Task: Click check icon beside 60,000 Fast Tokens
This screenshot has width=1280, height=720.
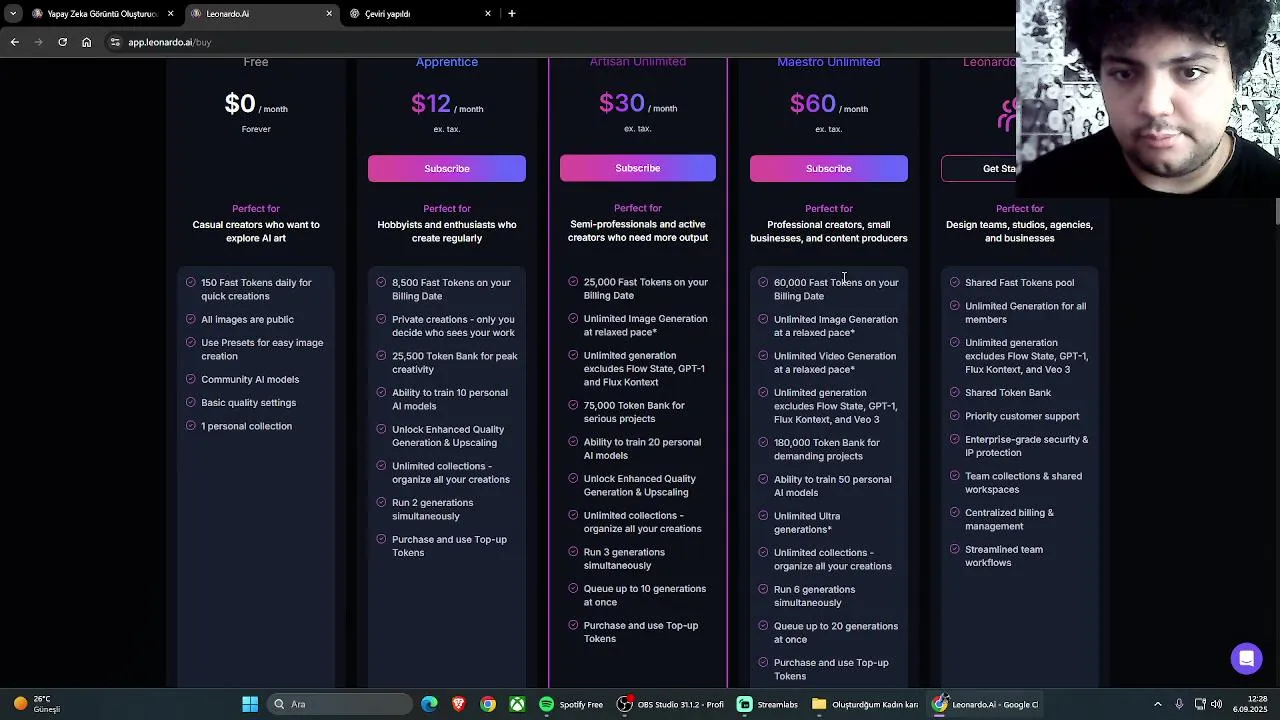Action: coord(763,283)
